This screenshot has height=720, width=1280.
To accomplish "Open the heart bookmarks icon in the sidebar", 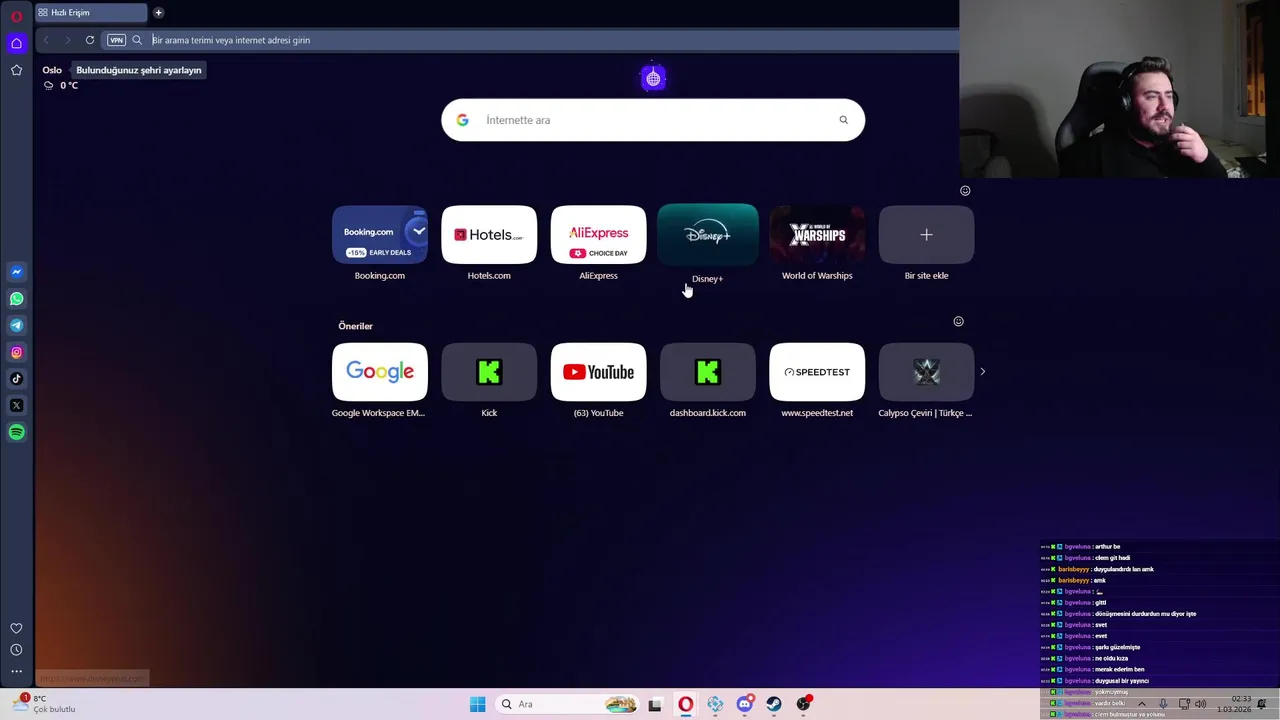I will (x=16, y=628).
